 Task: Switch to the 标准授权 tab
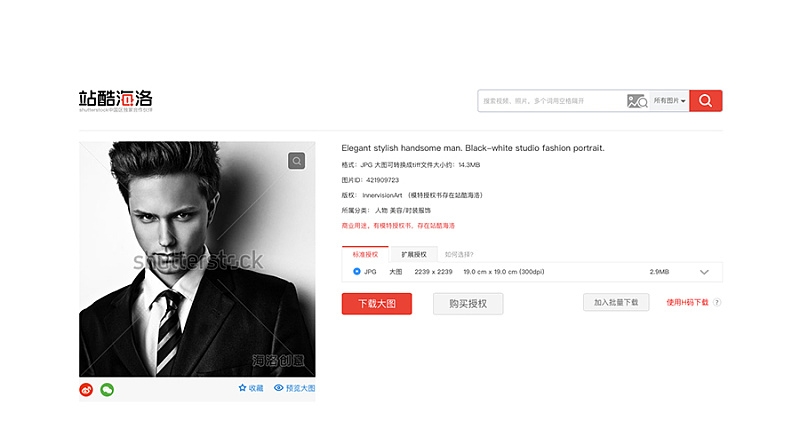click(365, 254)
